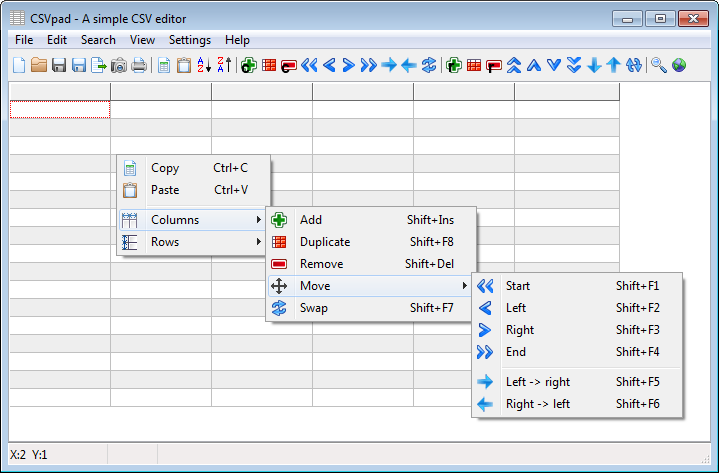Click the globe icon in the toolbar
Screen dimensions: 719x473
(679, 66)
